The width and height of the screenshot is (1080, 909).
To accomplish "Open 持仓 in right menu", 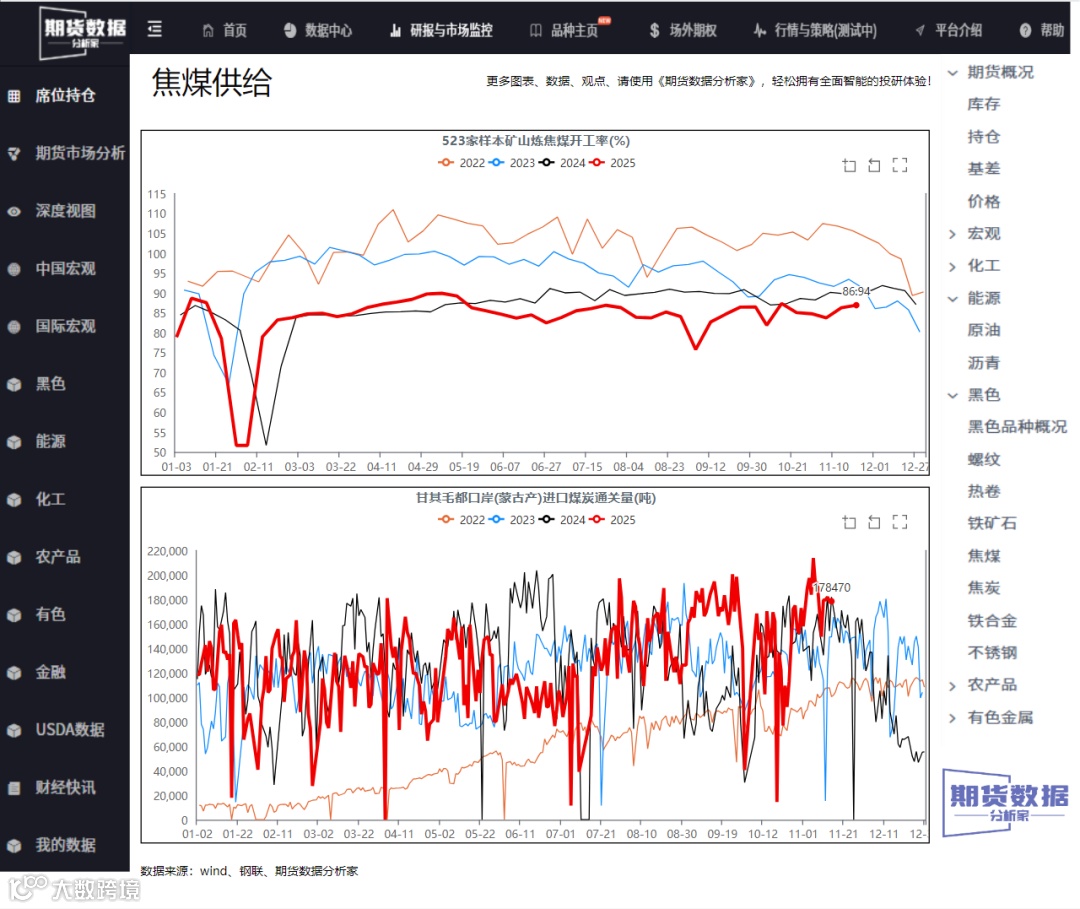I will 984,136.
